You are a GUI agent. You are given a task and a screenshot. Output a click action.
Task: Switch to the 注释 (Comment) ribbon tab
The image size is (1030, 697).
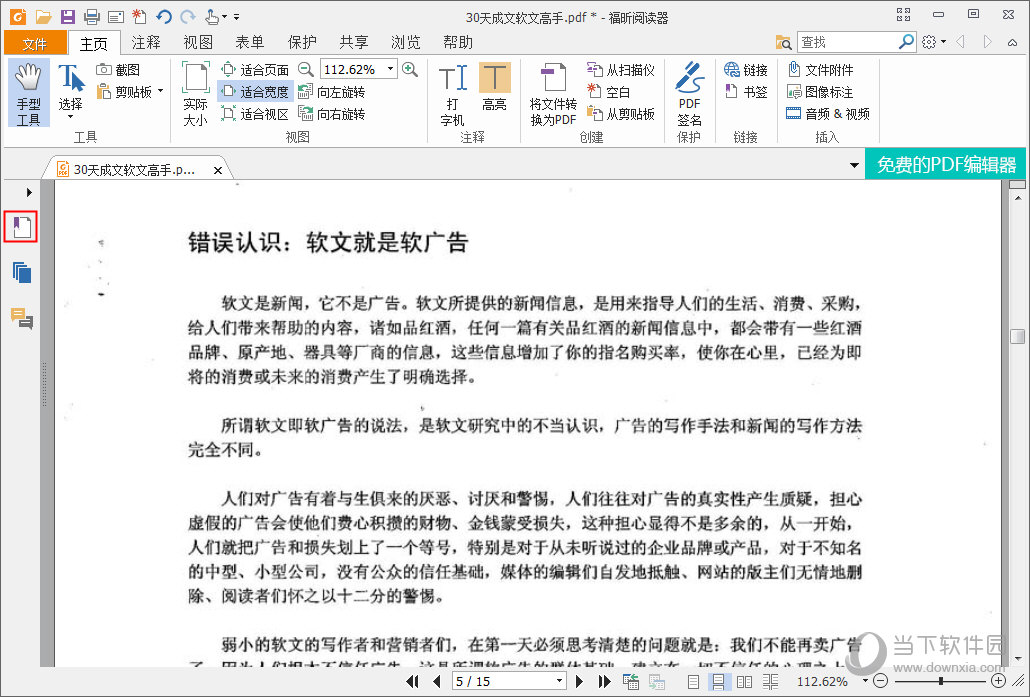(x=146, y=43)
